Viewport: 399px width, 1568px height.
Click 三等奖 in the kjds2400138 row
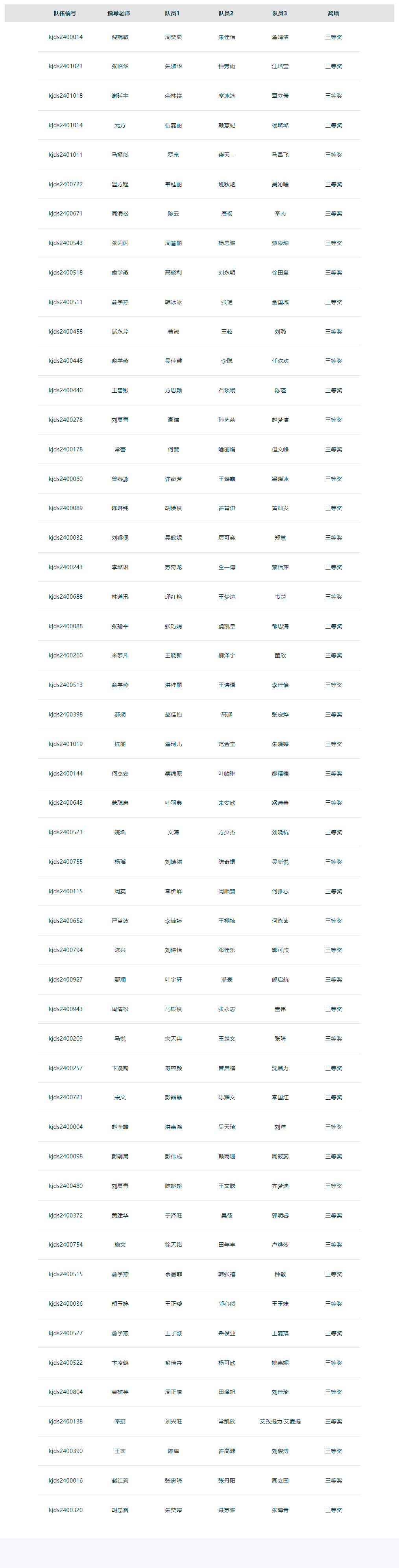(333, 1421)
